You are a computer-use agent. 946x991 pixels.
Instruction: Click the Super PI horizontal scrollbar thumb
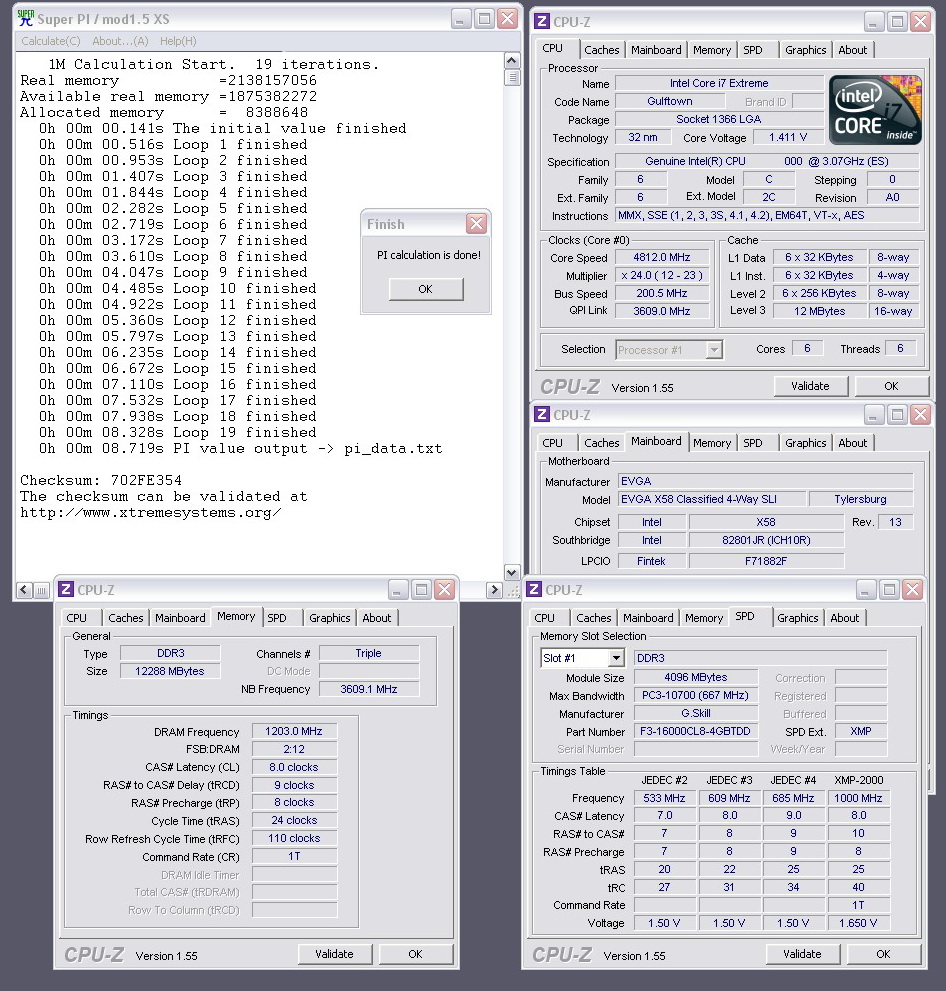coord(41,590)
